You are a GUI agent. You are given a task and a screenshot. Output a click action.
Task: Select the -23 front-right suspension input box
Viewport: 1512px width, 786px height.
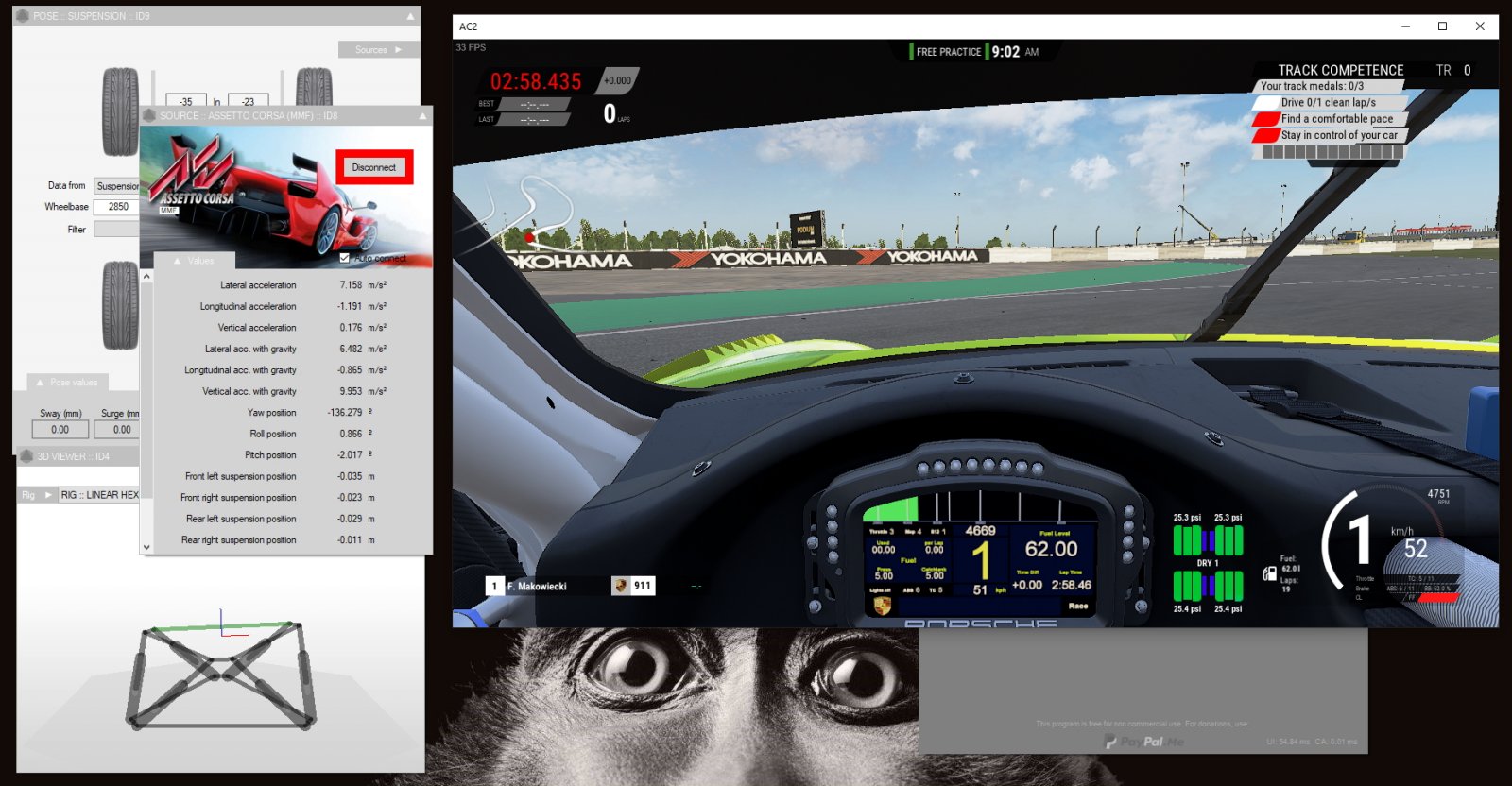(x=248, y=101)
